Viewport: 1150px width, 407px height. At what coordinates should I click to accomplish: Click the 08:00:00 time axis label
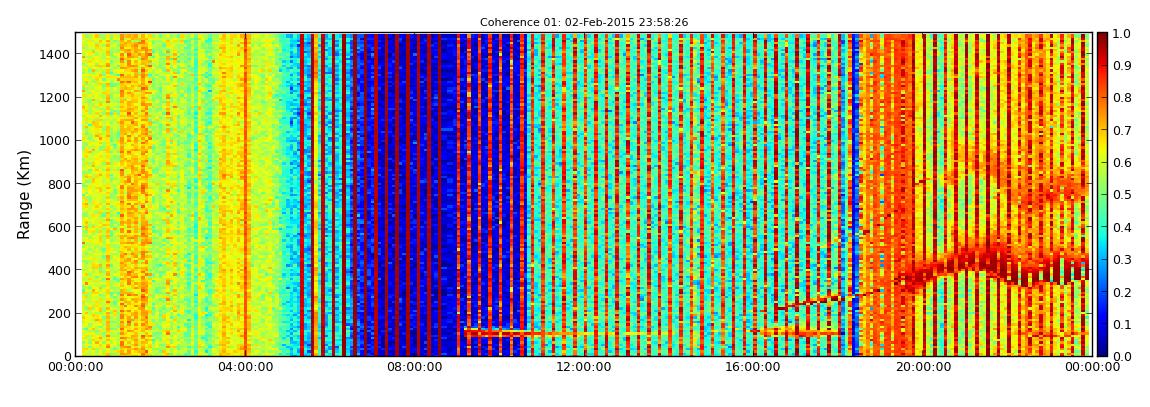tap(414, 367)
